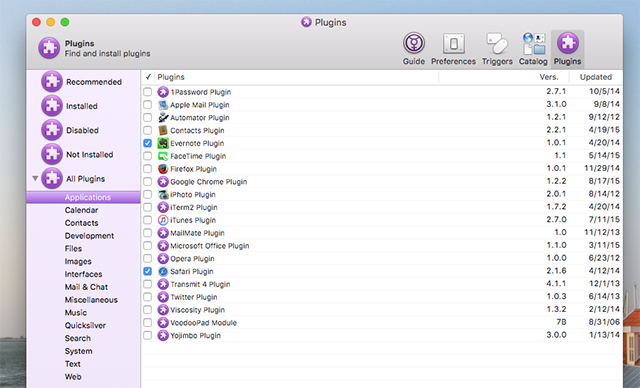Select the Miscellaneous category
The width and height of the screenshot is (640, 388).
point(91,300)
